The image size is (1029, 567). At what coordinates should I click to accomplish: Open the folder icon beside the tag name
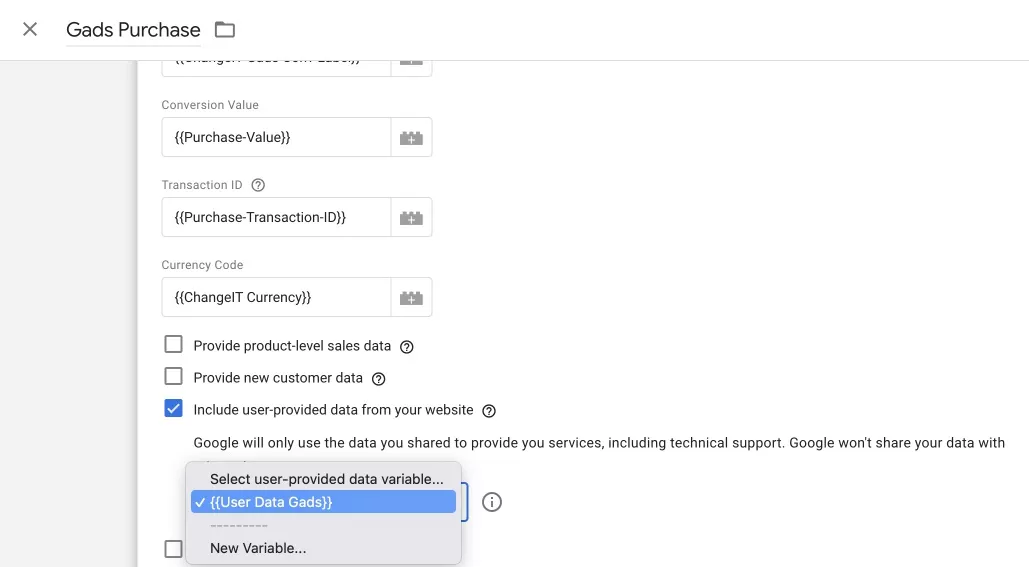[x=224, y=30]
